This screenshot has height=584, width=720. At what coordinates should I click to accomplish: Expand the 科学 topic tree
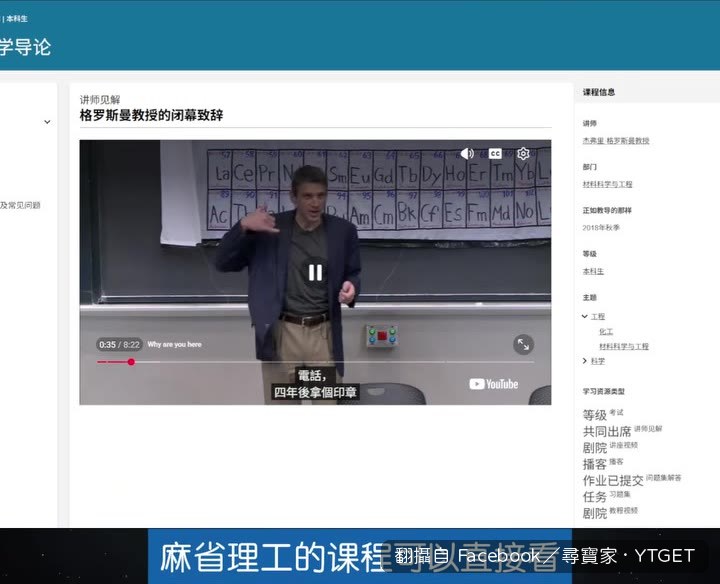coord(585,361)
